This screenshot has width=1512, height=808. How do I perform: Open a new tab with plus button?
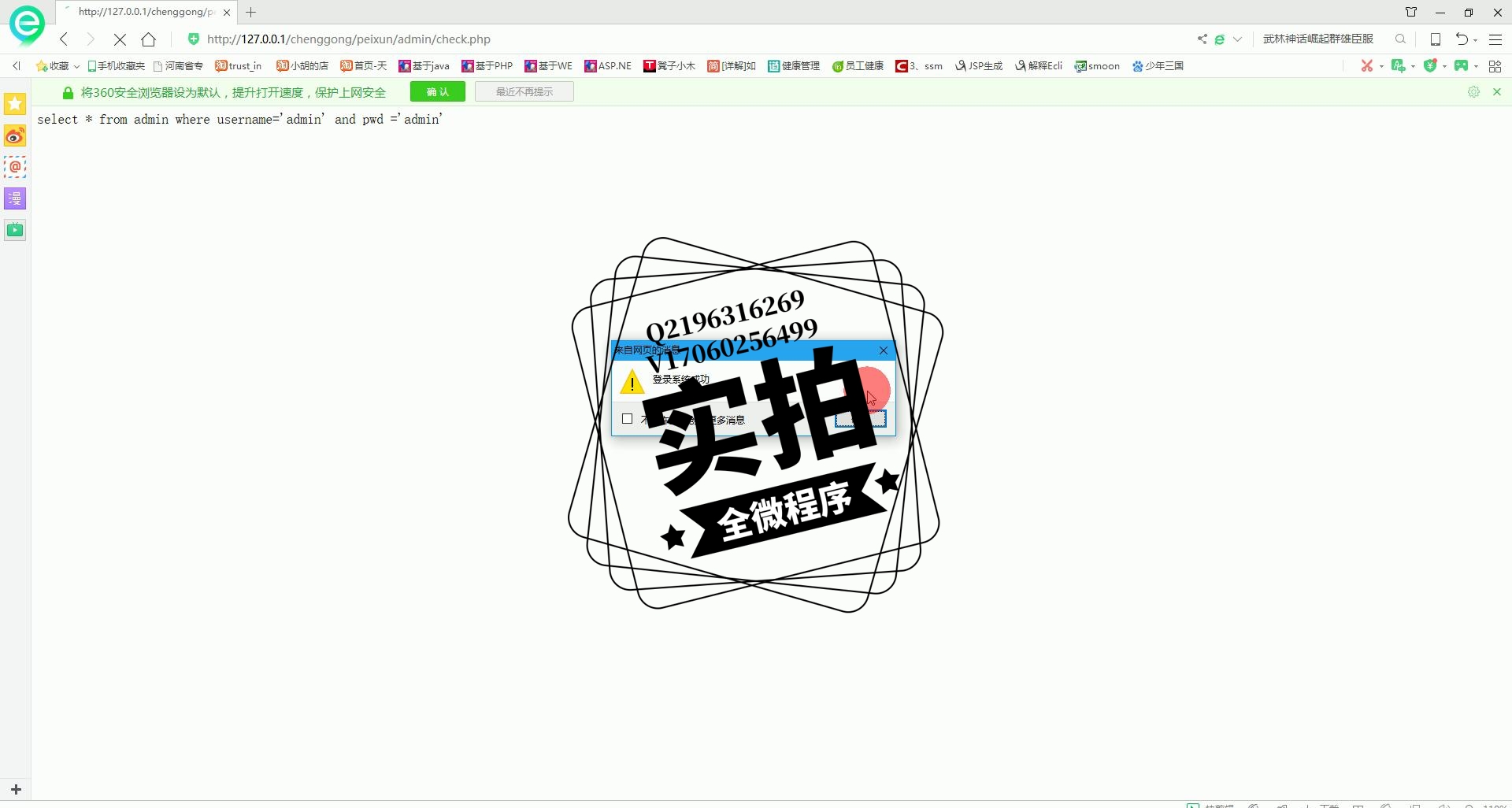(251, 12)
